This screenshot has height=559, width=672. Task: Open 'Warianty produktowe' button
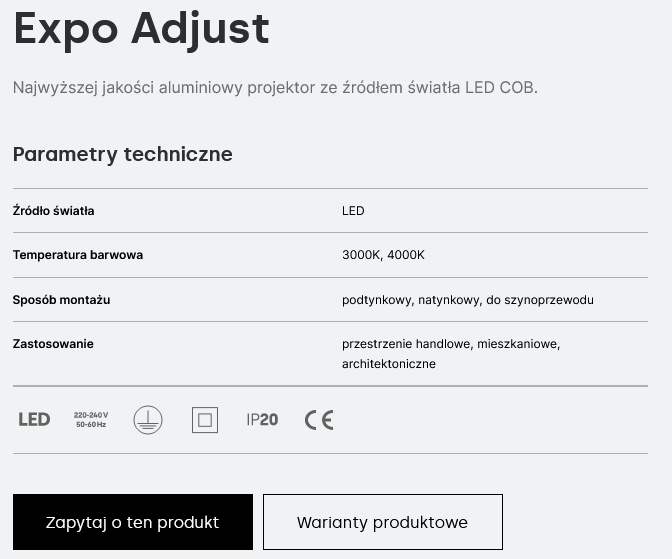pyautogui.click(x=382, y=522)
